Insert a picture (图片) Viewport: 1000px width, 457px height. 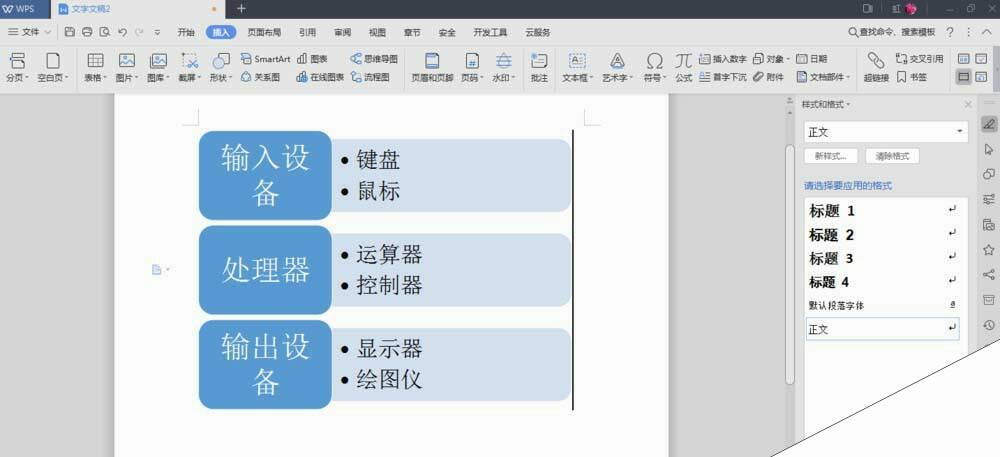pos(128,68)
